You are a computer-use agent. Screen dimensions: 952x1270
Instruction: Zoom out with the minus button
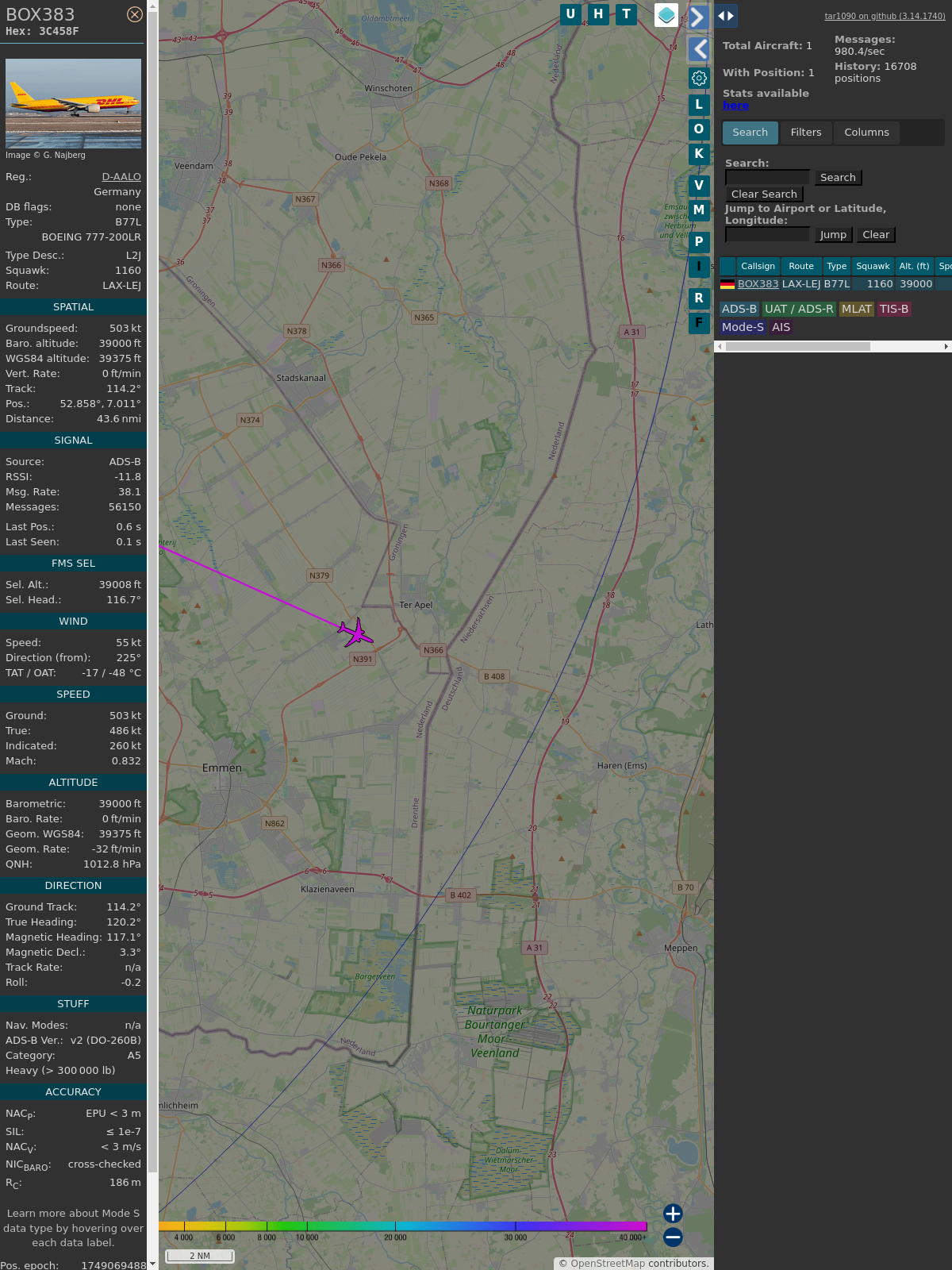click(x=673, y=1237)
